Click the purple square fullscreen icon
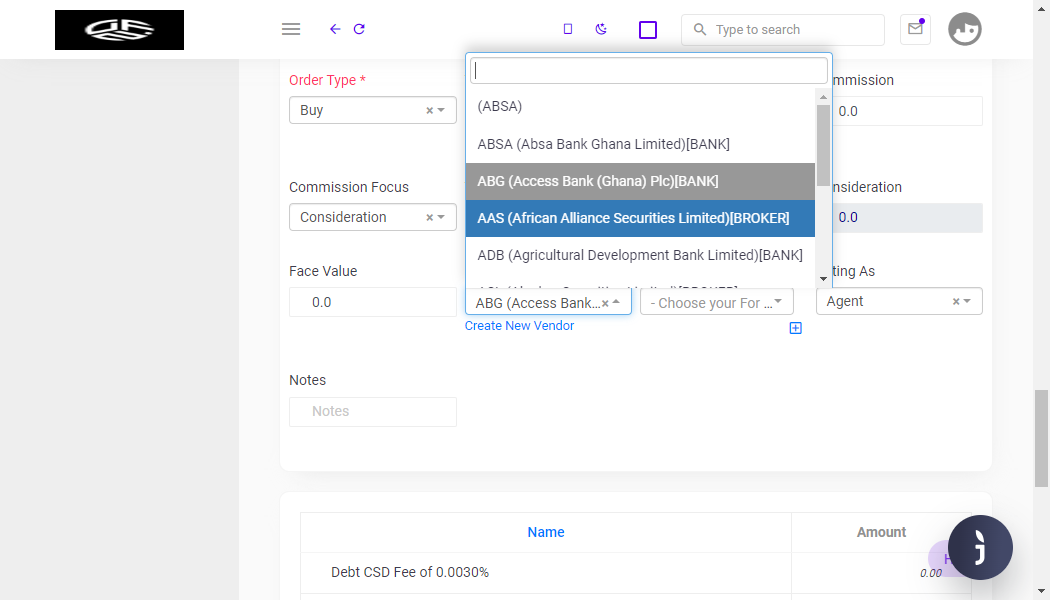1050x600 pixels. (648, 30)
